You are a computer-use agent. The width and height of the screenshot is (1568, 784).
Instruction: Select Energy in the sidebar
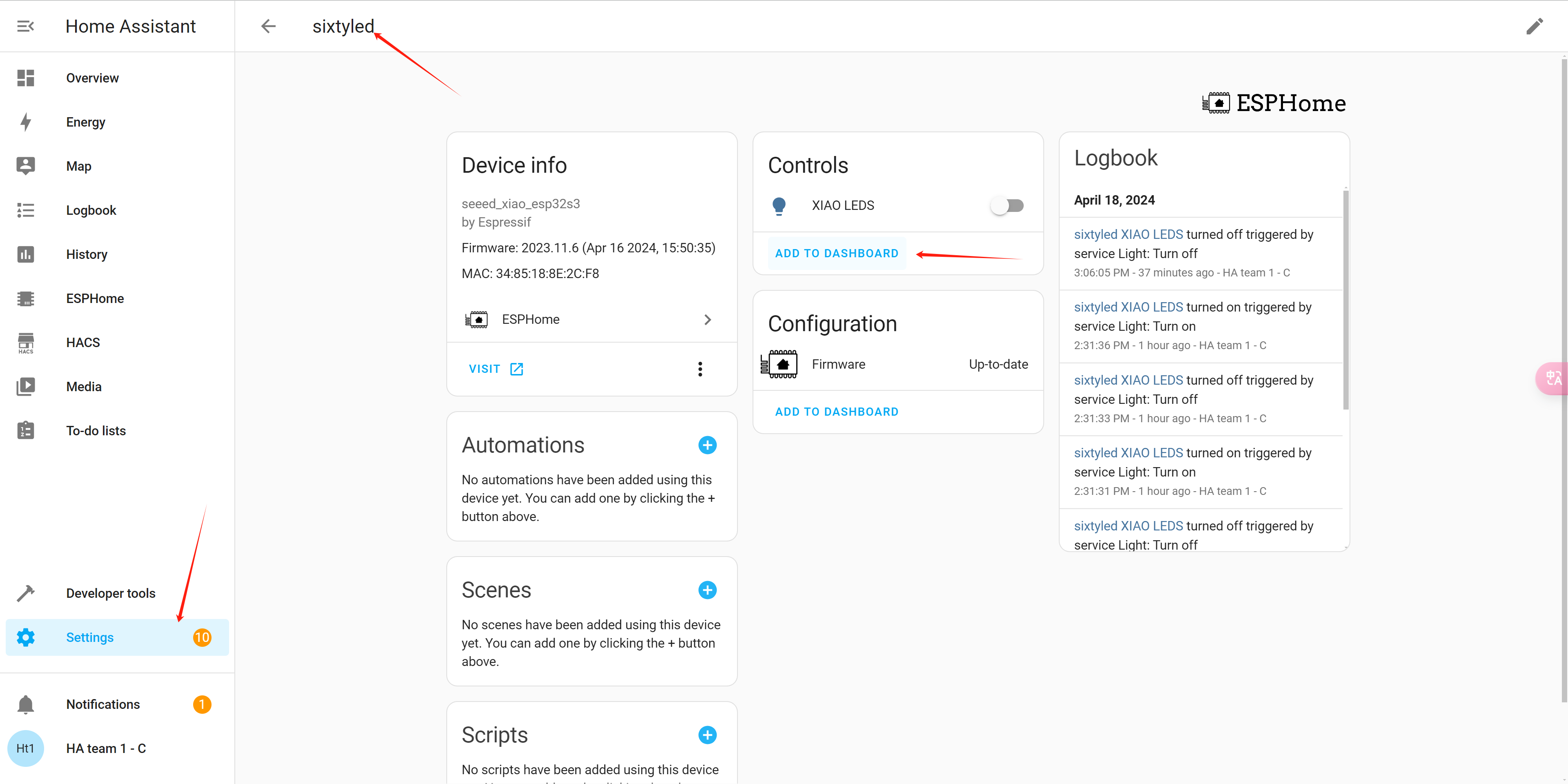[x=117, y=122]
